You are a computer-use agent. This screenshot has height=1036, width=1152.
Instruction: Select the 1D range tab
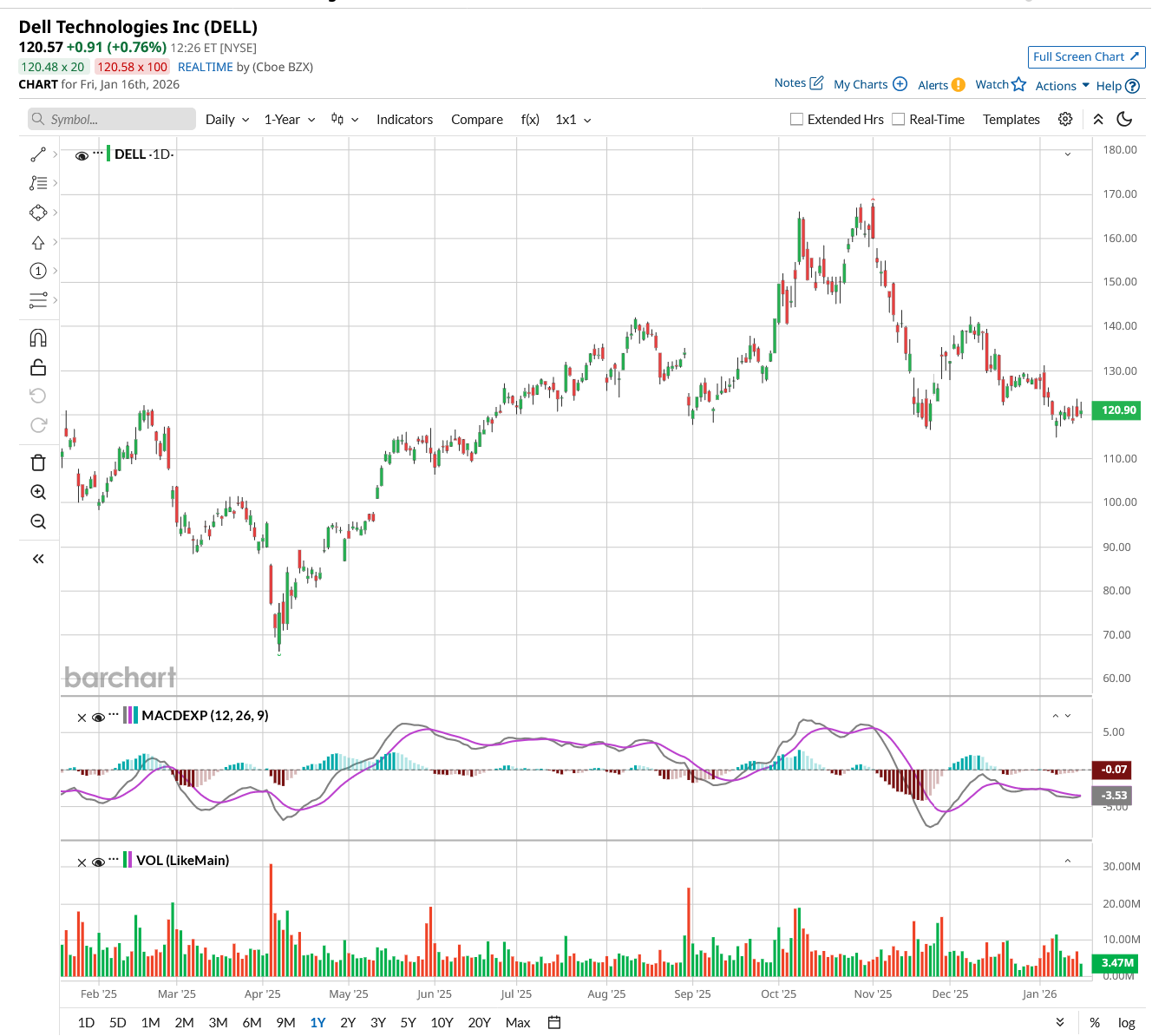86,1023
